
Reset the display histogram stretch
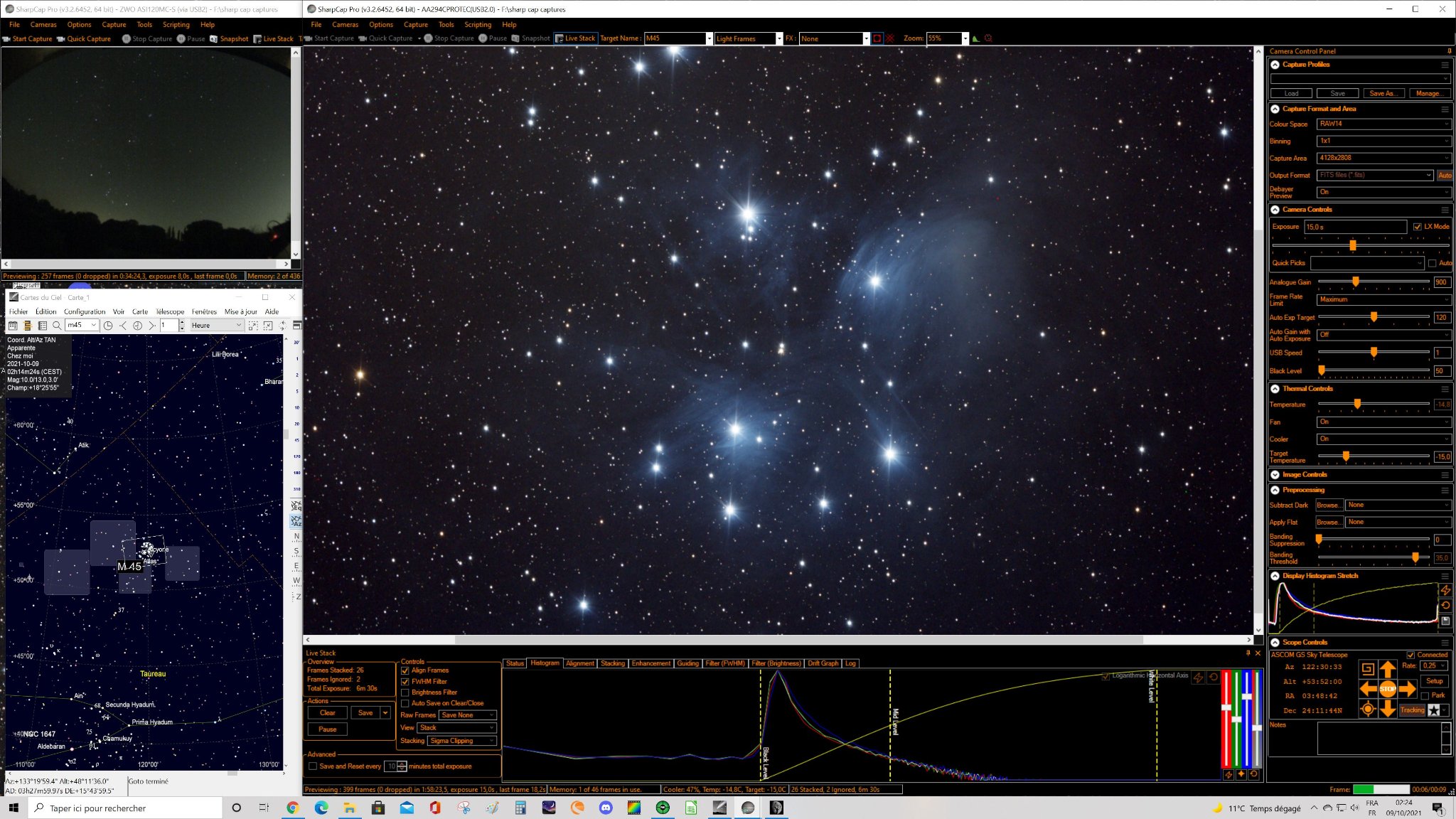pyautogui.click(x=1445, y=605)
